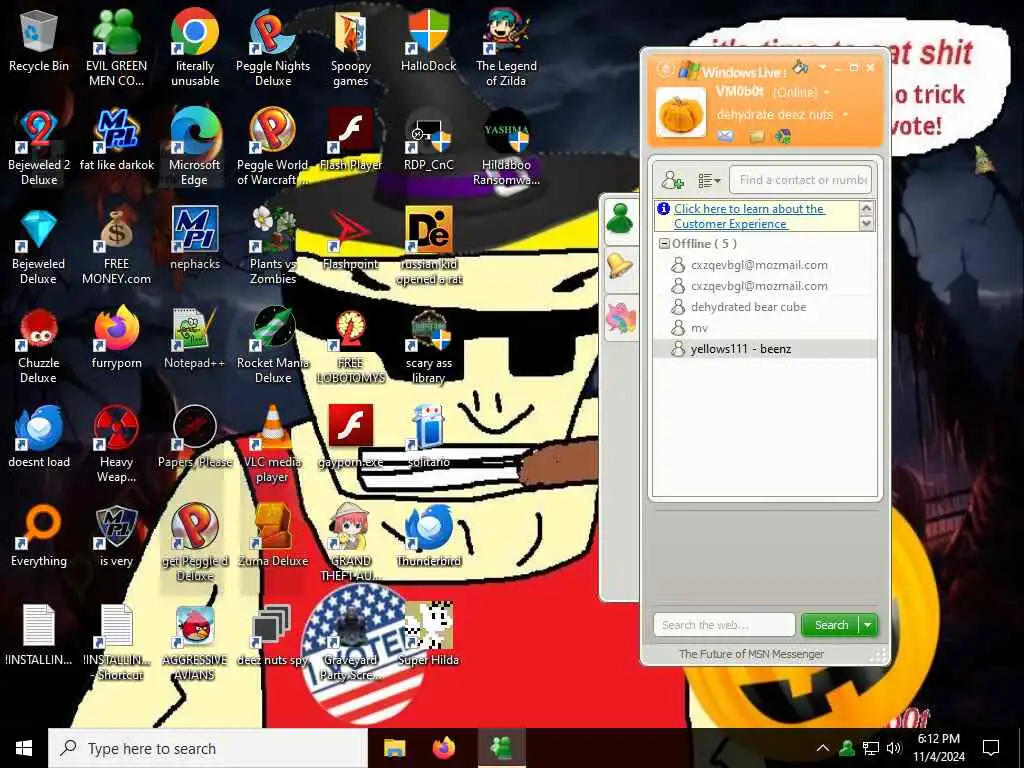
Task: Click the volume speaker icon in system tray
Action: click(x=894, y=748)
